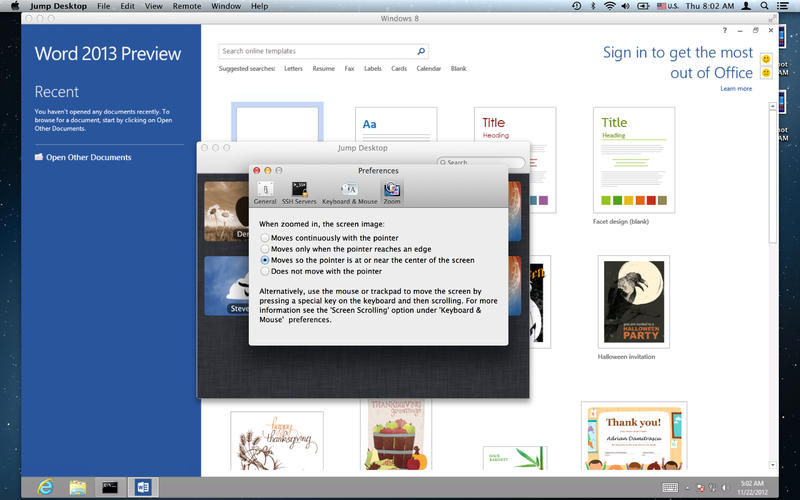Click the user account menu bar icon
800x500 pixels.
[x=746, y=6]
